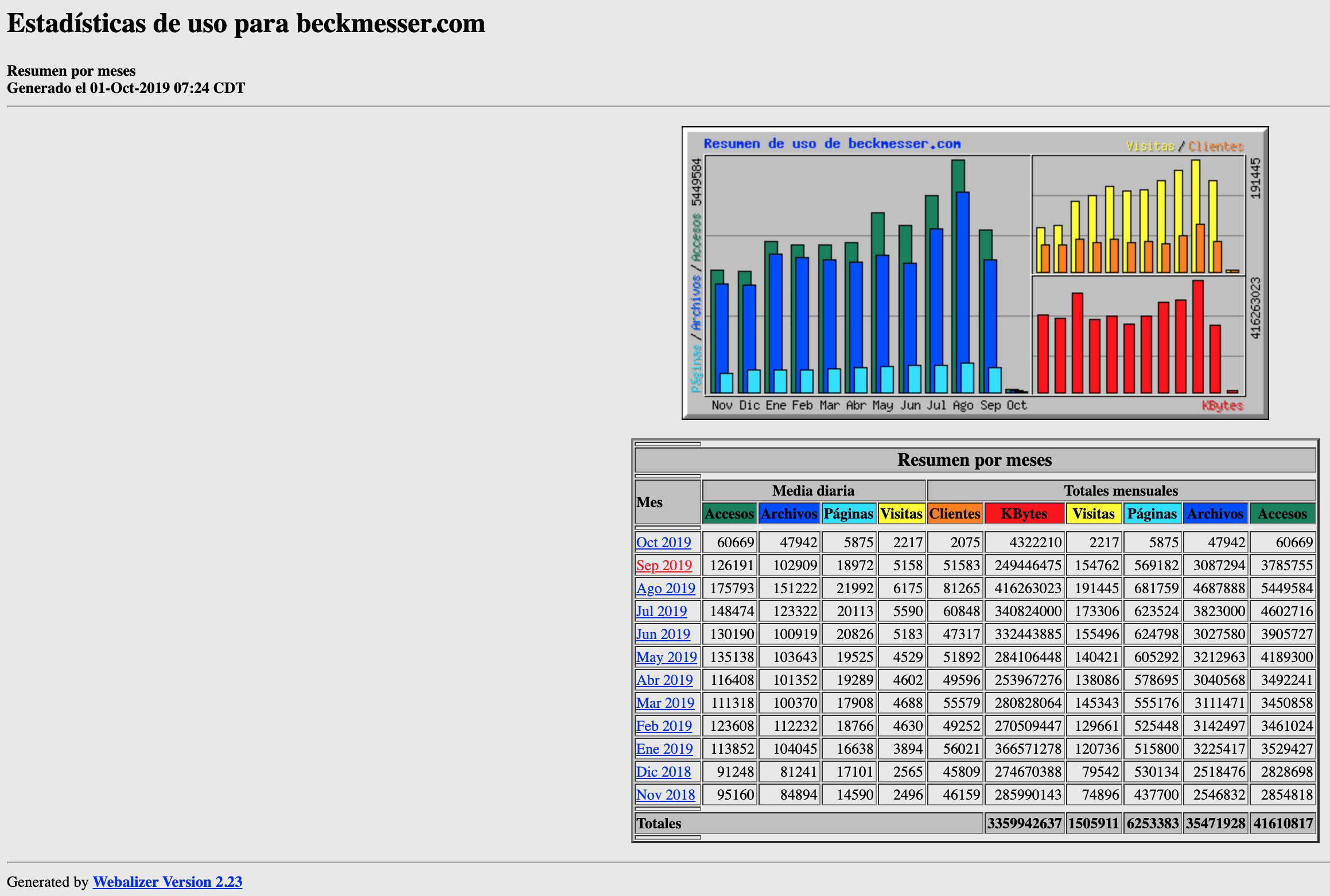Viewport: 1330px width, 896px height.
Task: Select the Dic 2018 link
Action: point(663,772)
